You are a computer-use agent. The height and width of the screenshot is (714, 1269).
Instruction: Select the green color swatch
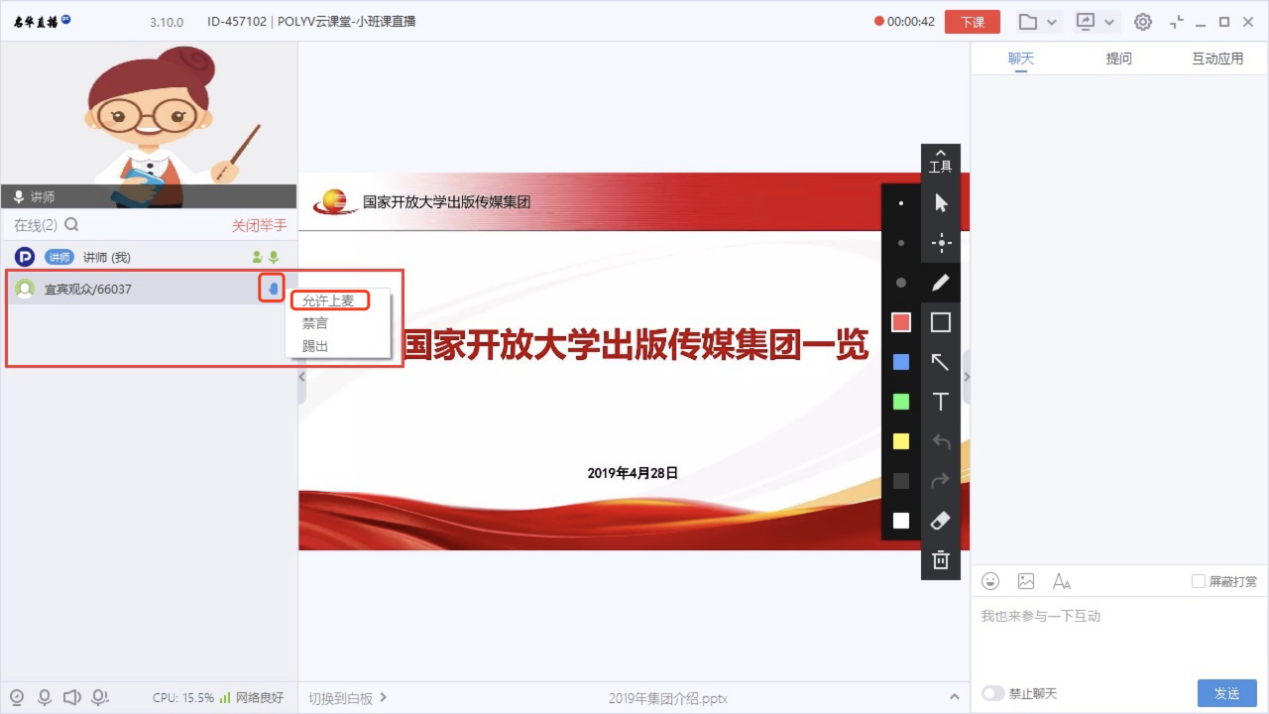tap(901, 402)
